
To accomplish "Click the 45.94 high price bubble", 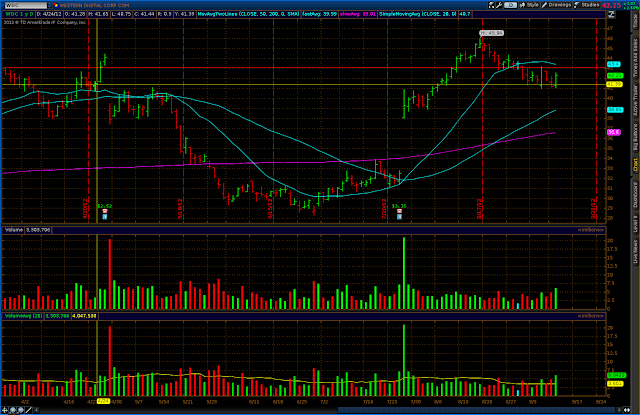I will [491, 33].
